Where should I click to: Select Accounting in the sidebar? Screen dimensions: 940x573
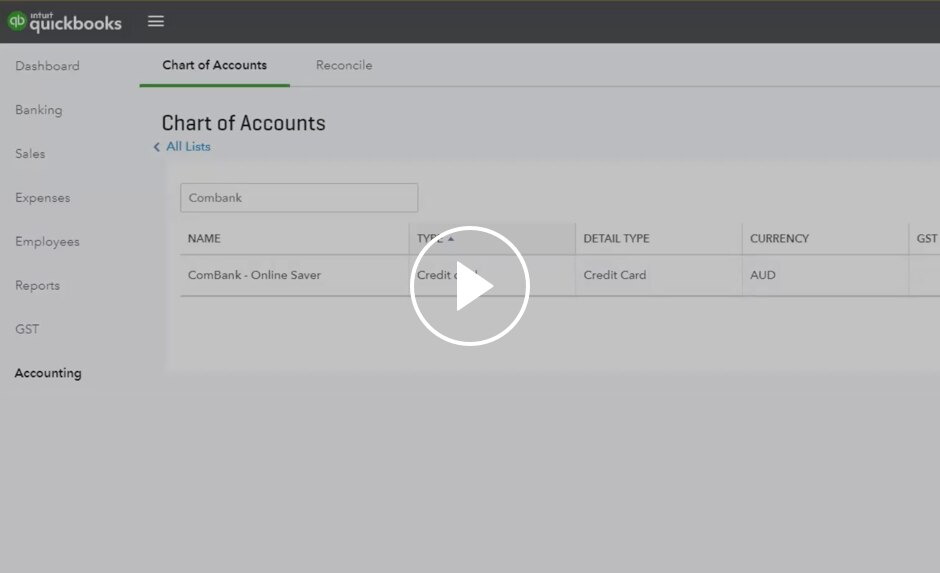[x=48, y=373]
